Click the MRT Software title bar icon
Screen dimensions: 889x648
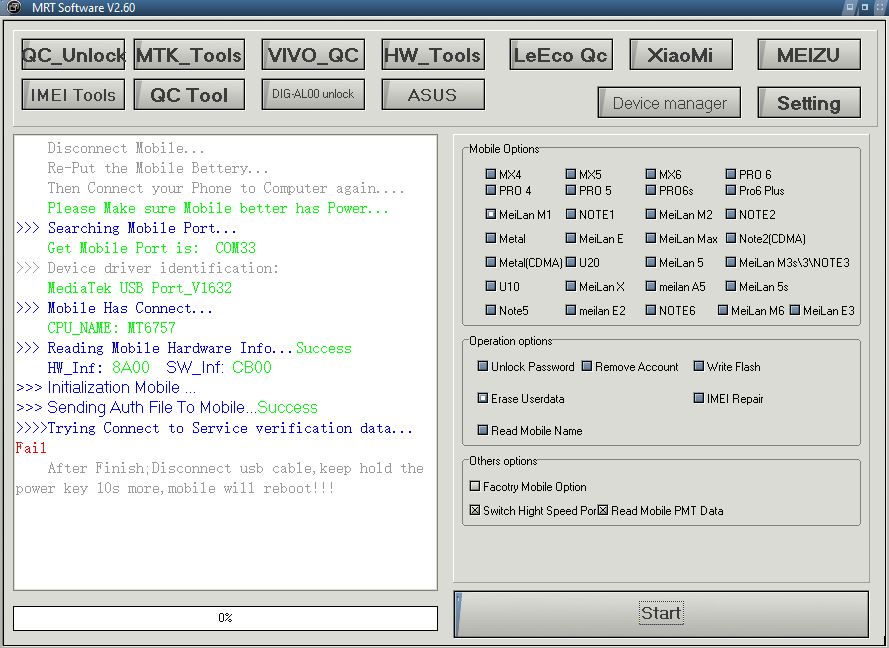(12, 7)
